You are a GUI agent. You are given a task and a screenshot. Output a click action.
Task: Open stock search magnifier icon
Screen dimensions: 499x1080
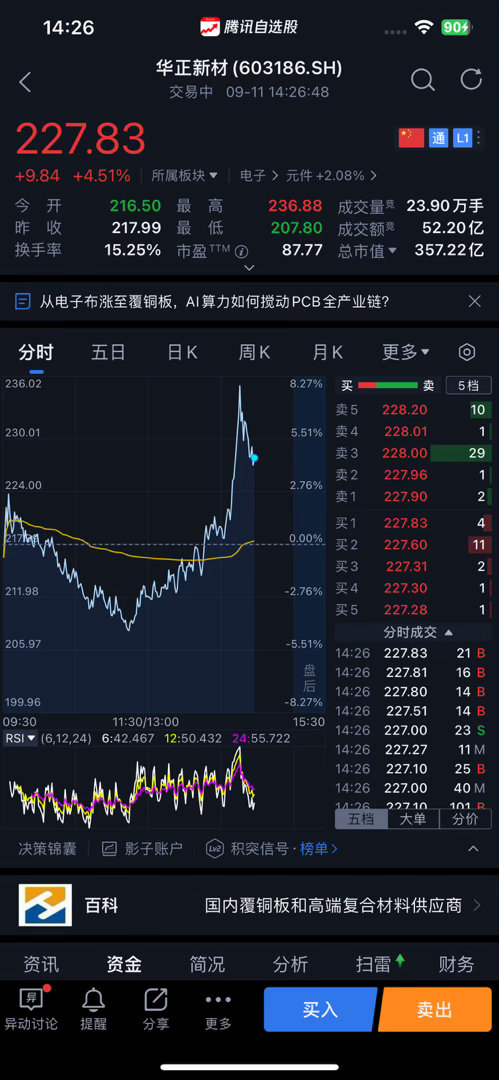point(422,80)
